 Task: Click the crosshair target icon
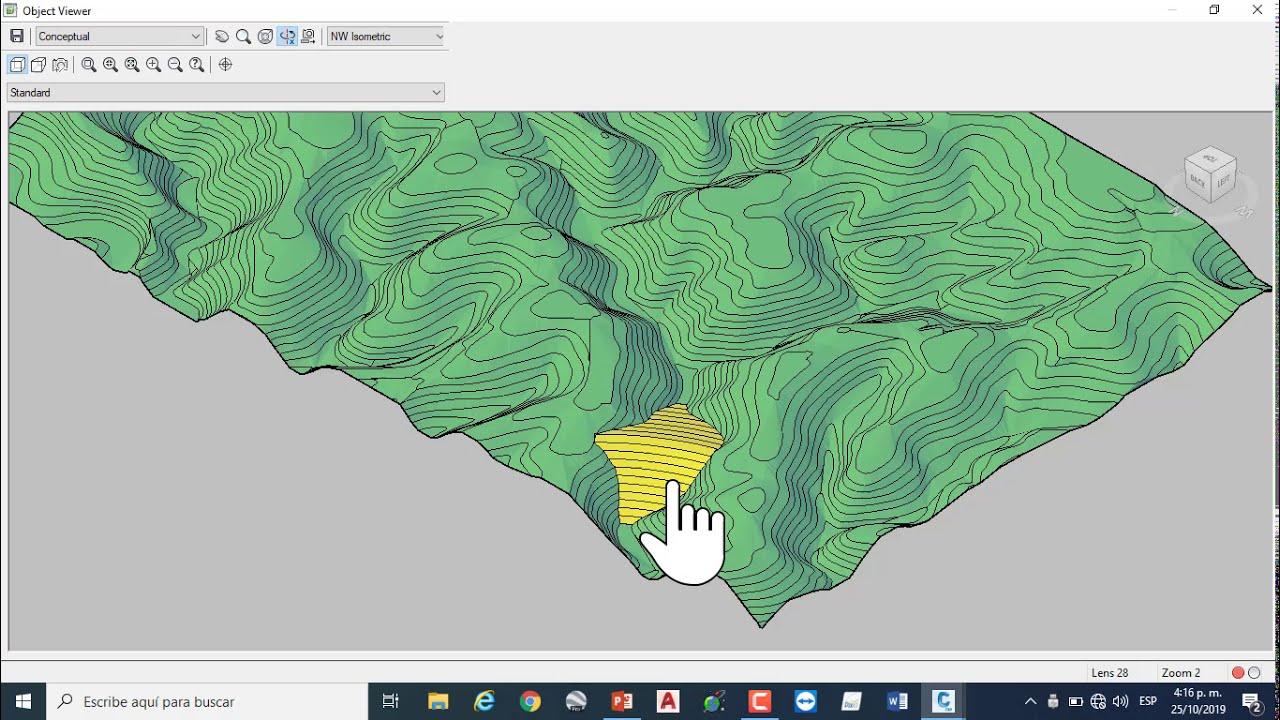(x=225, y=64)
